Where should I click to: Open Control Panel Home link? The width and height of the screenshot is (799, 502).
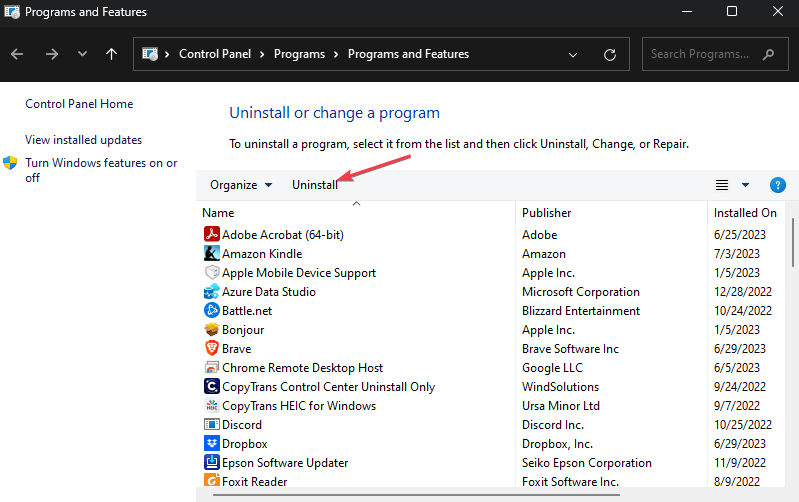(x=79, y=104)
